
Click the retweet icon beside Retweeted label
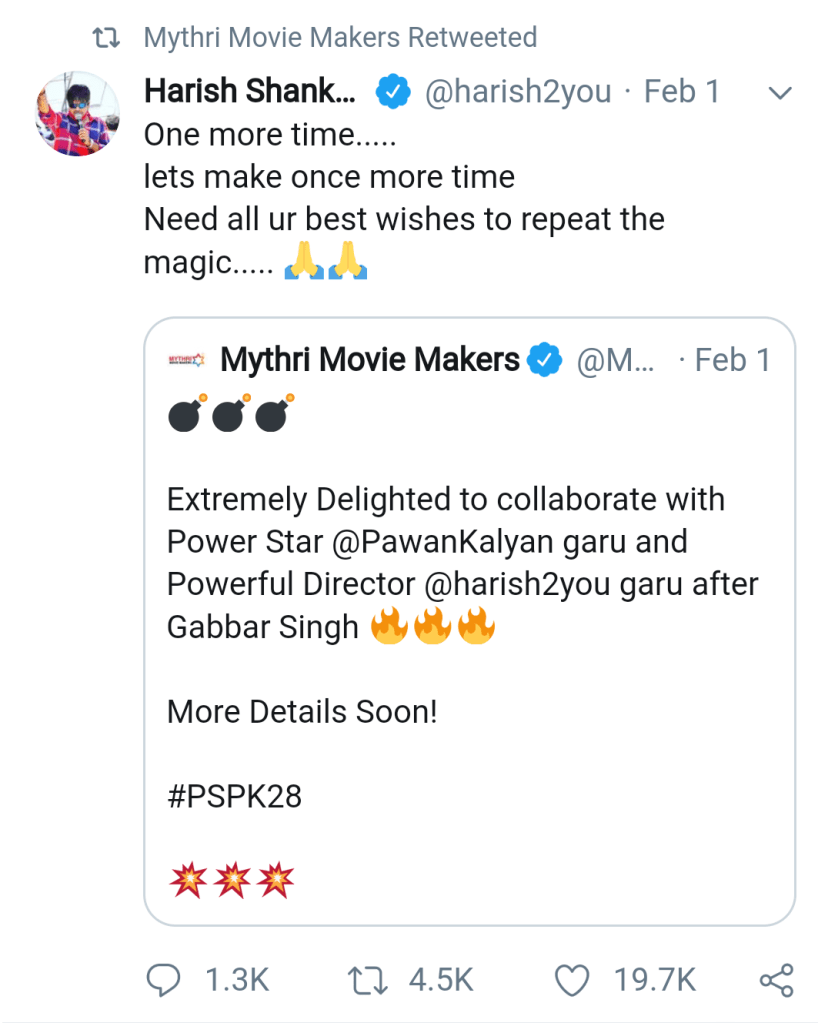point(106,38)
